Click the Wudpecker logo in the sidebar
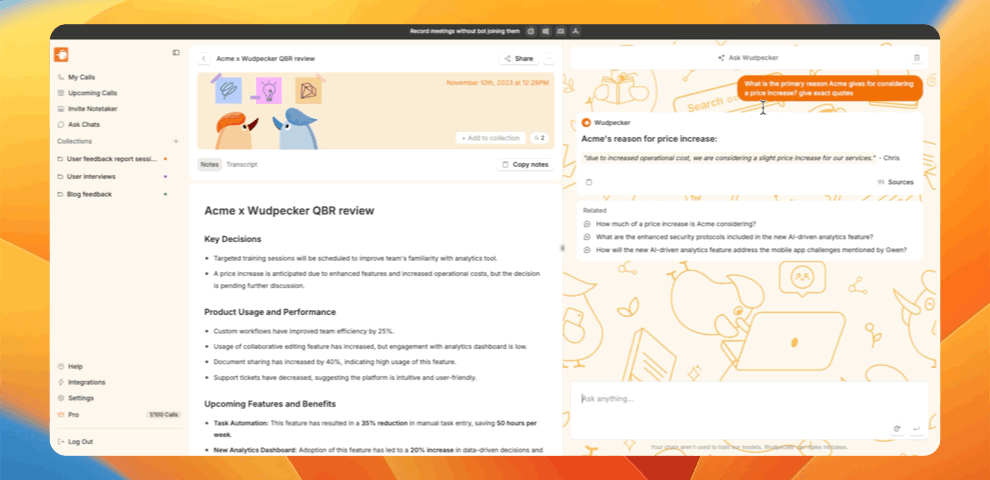 [61, 54]
